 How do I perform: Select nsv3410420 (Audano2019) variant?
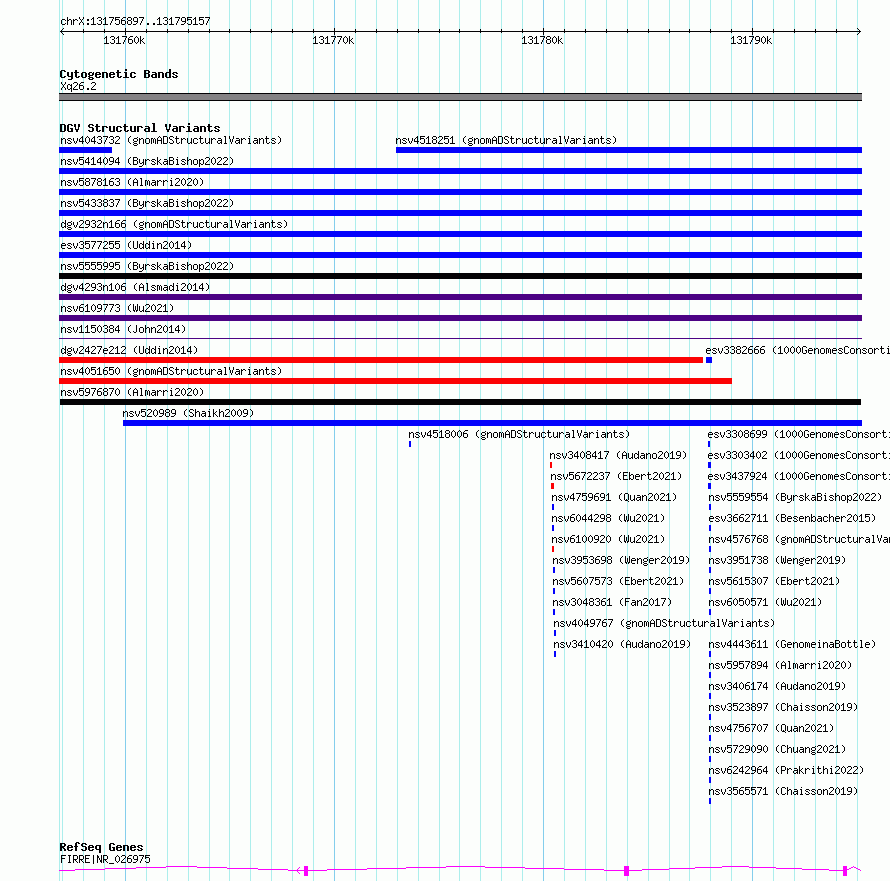[622, 644]
